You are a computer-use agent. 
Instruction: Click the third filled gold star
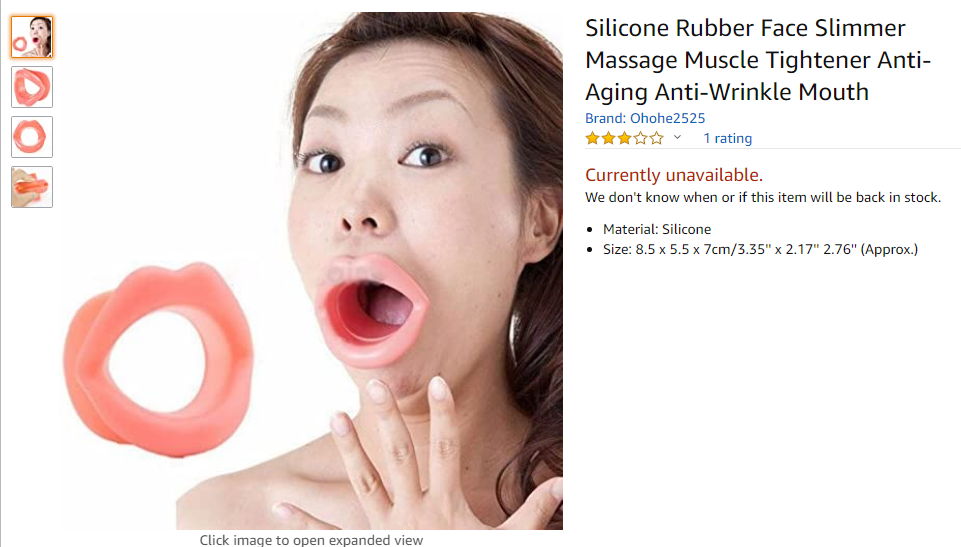624,138
